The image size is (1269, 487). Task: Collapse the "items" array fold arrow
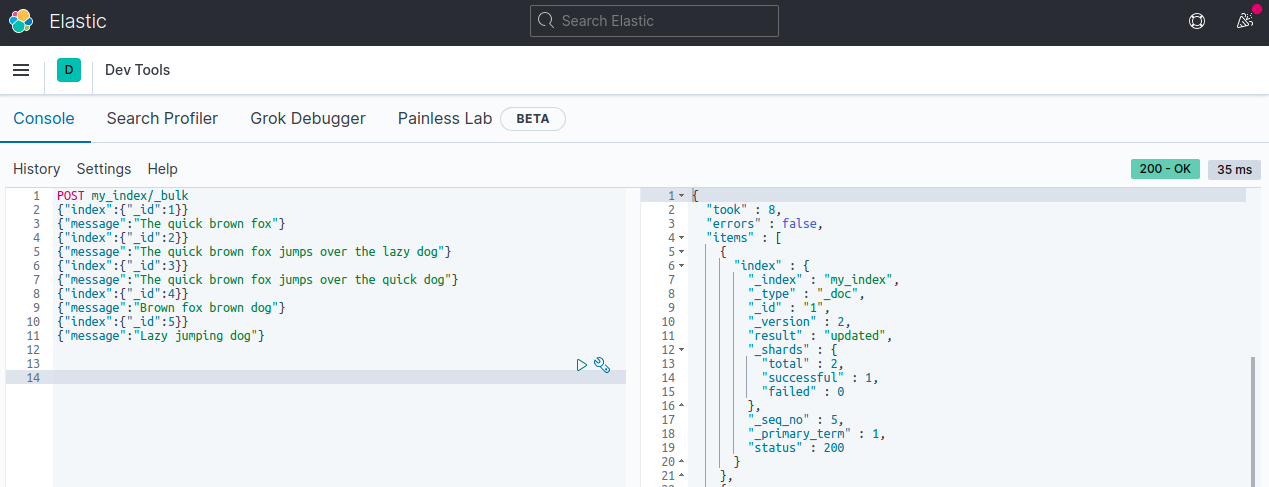682,238
